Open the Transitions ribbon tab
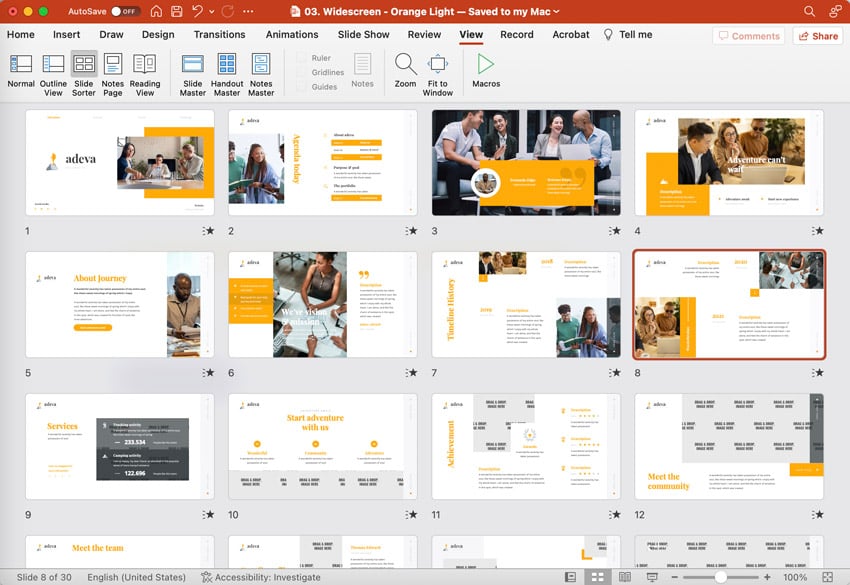This screenshot has height=585, width=850. point(219,34)
